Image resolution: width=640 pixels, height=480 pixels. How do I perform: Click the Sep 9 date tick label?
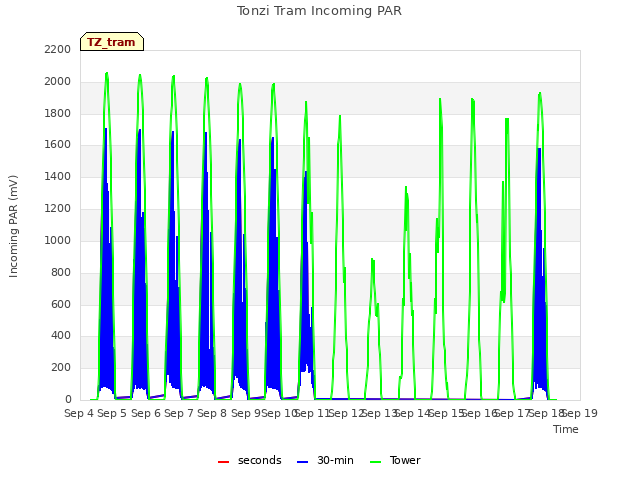pos(245,413)
